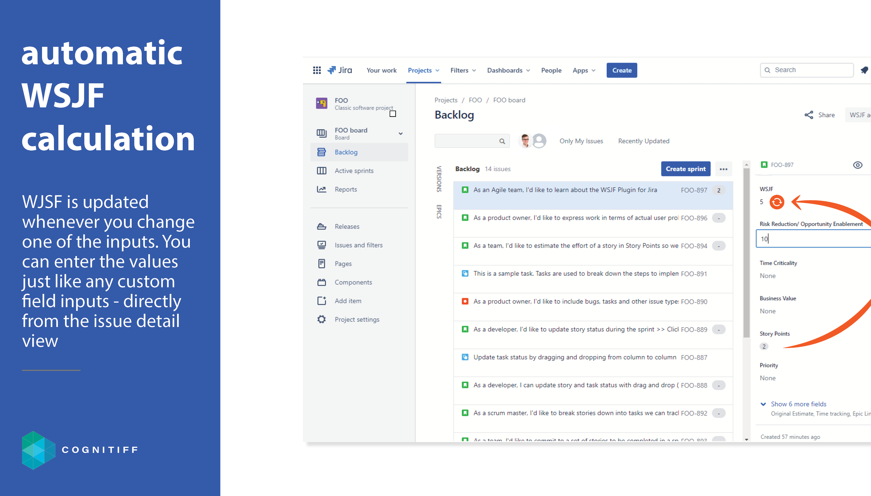
Task: Open Backlog in the sidebar
Action: point(359,152)
